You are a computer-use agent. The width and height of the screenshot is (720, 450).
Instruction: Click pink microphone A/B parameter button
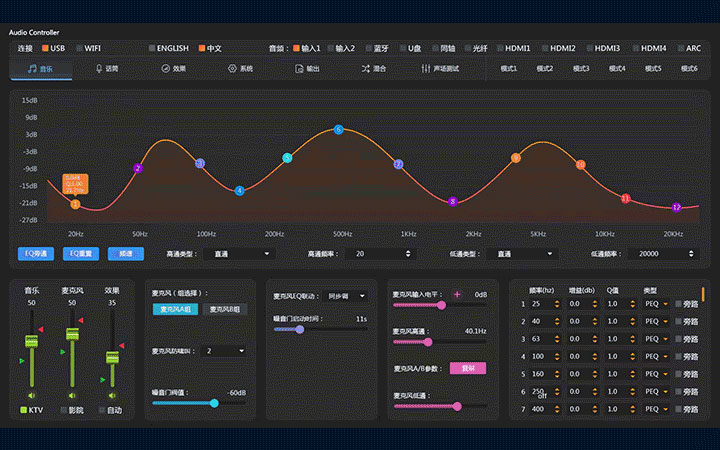click(468, 368)
